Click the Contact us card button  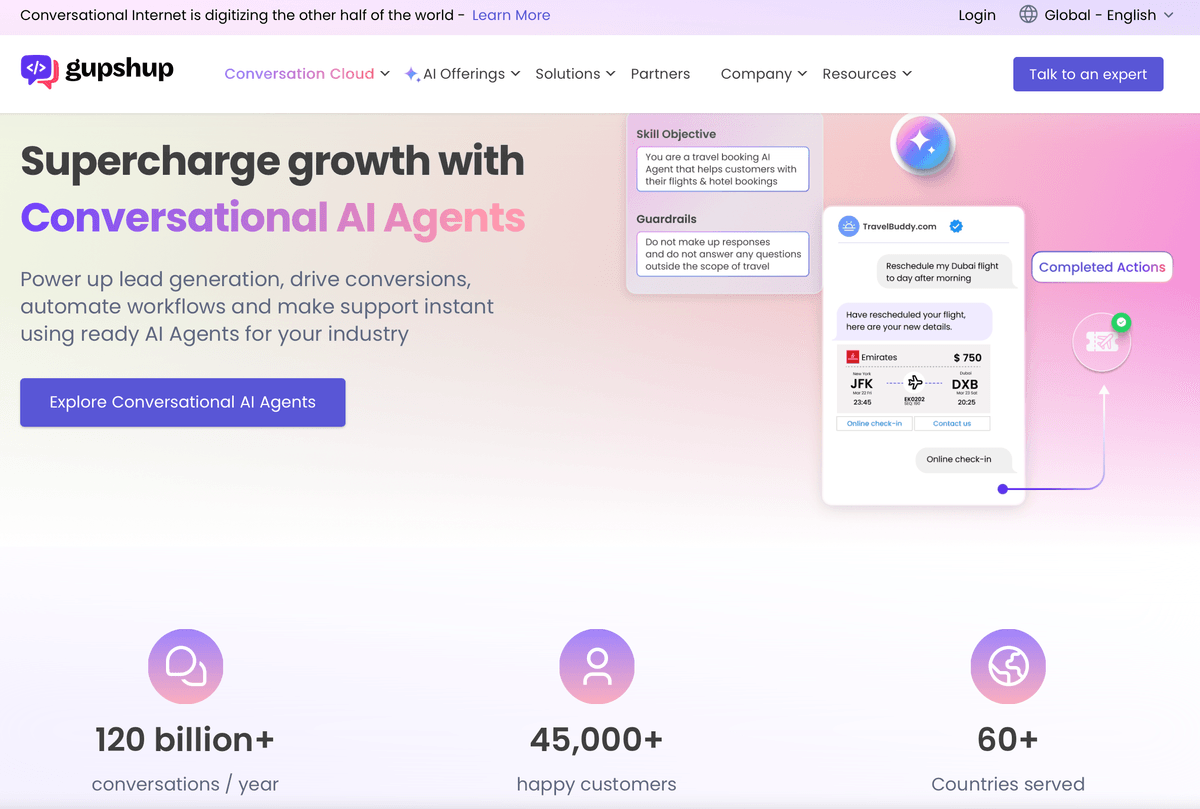[952, 423]
